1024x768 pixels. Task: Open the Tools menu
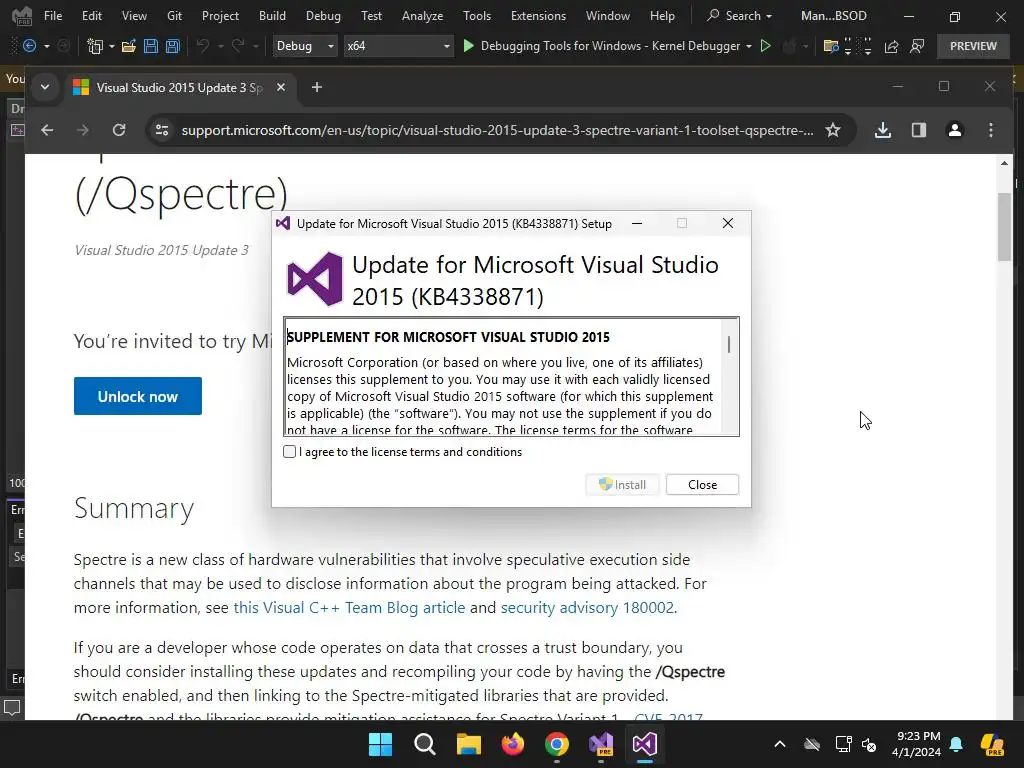point(477,16)
